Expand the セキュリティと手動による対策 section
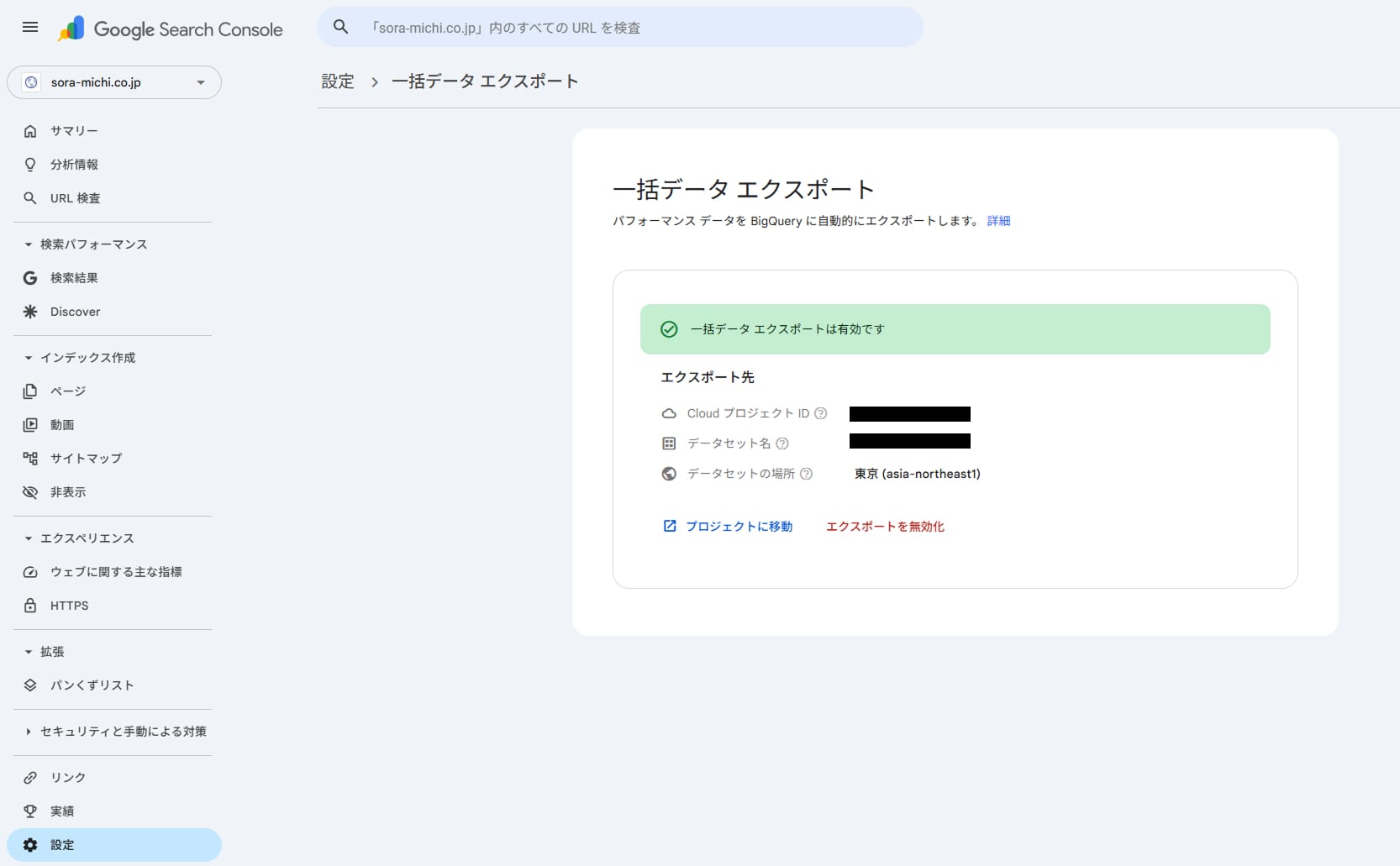This screenshot has width=1400, height=866. (29, 732)
